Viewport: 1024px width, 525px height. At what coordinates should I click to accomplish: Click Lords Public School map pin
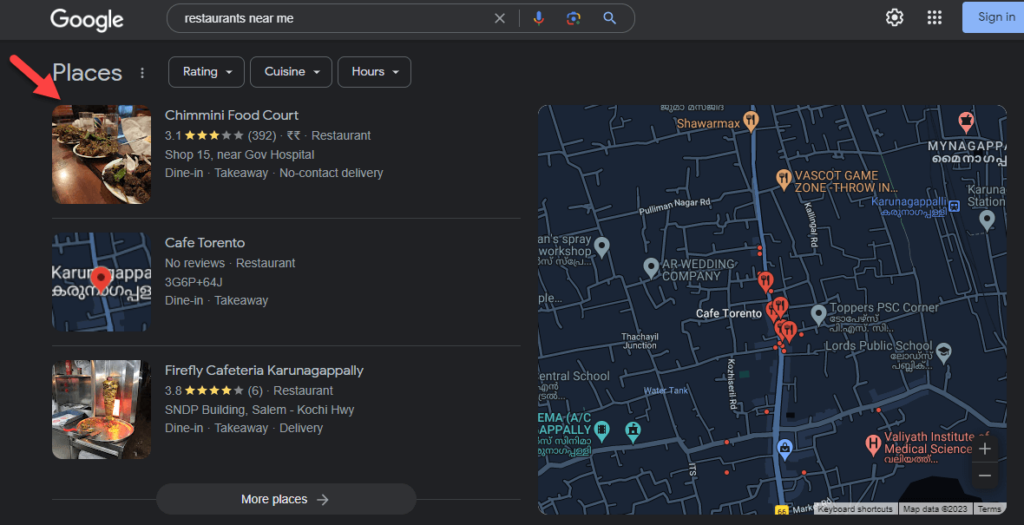(x=943, y=353)
